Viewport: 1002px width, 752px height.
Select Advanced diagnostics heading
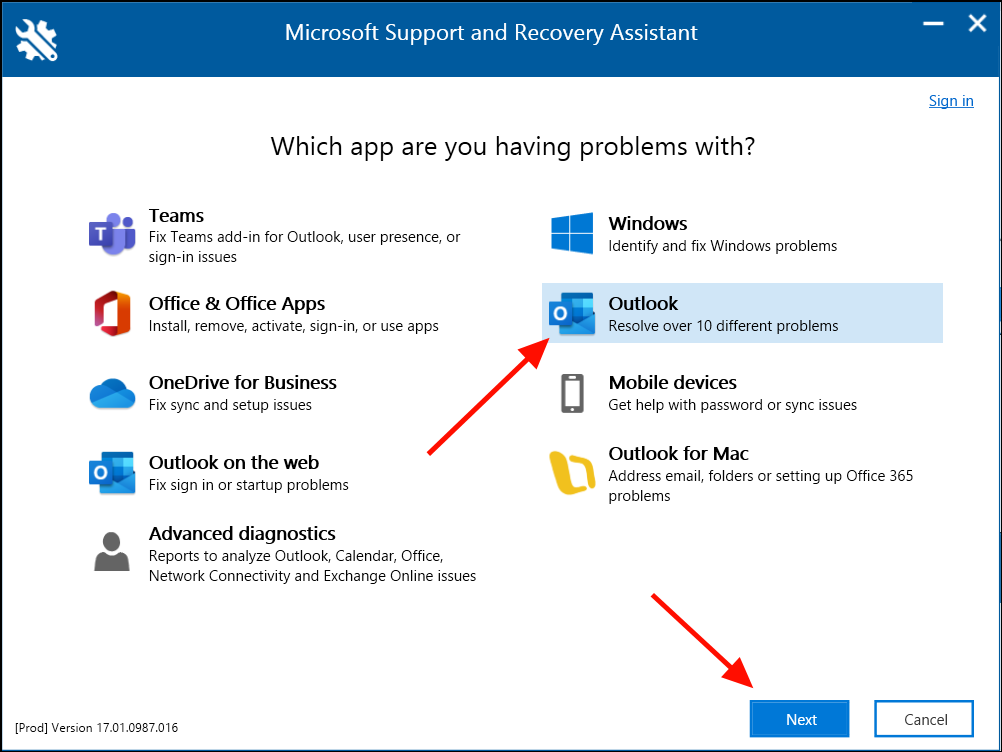click(242, 533)
